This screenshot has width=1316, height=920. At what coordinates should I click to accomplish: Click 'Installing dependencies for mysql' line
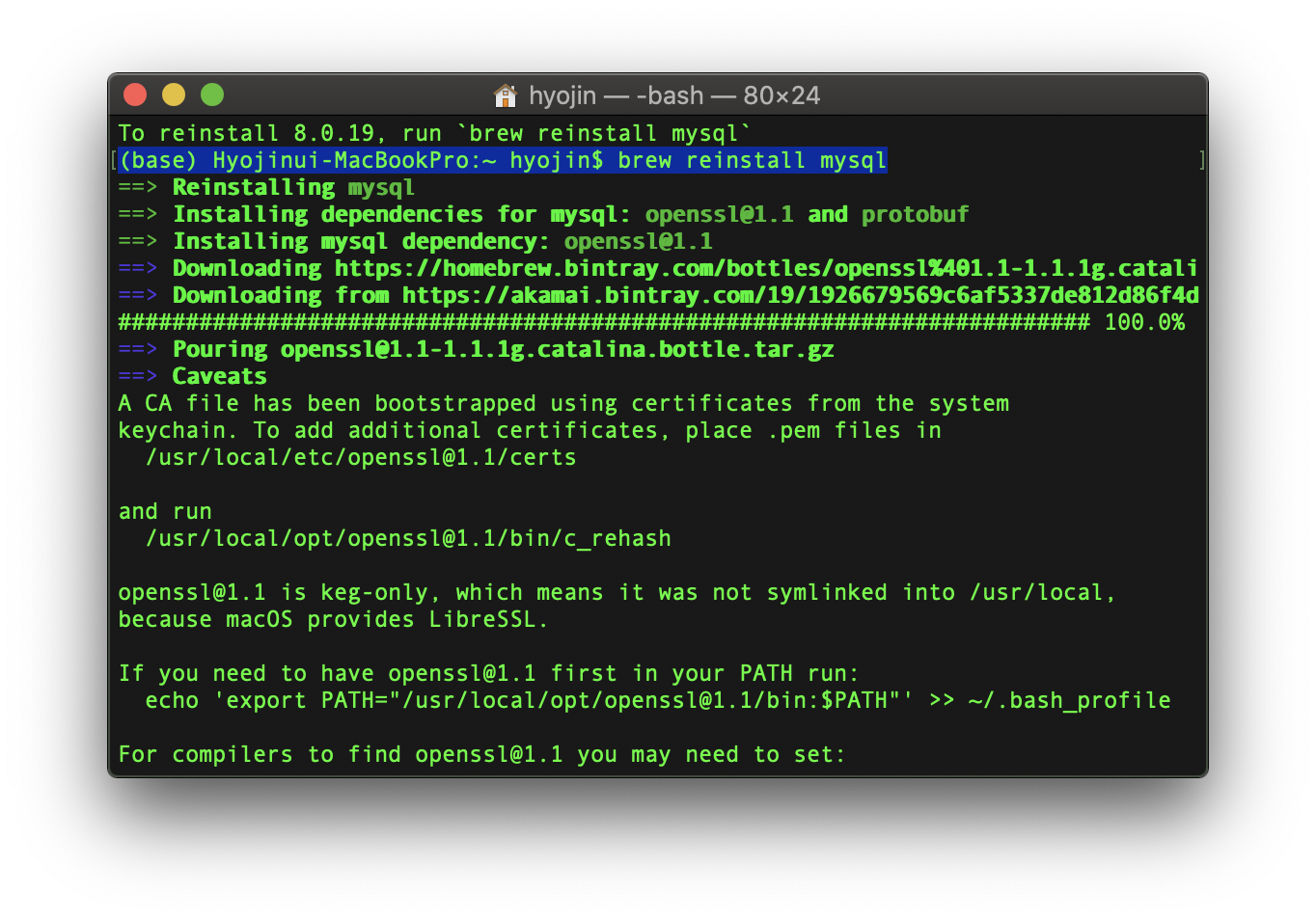[543, 214]
